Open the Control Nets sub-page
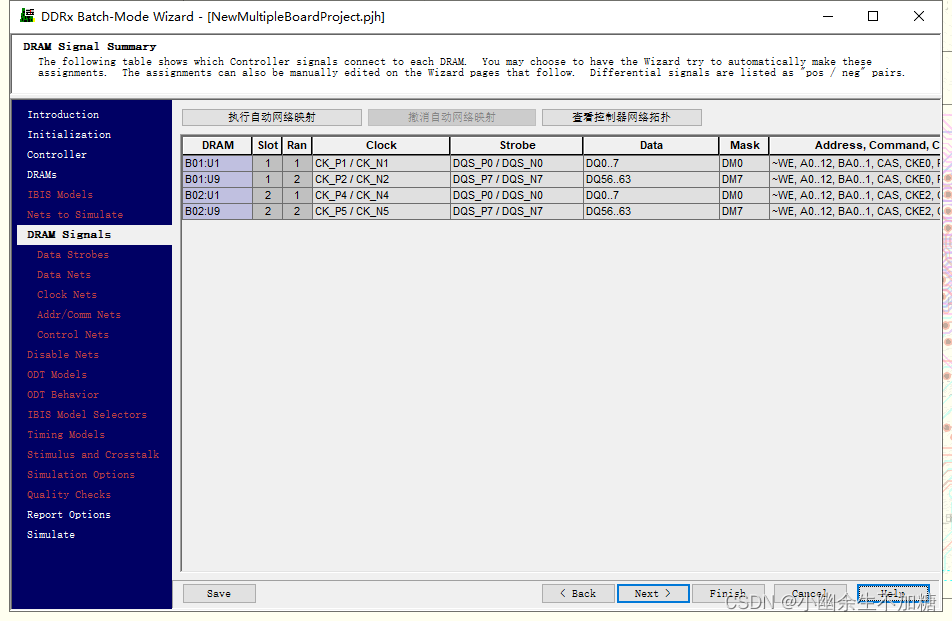Screen dimensions: 952x621 pyautogui.click(x=72, y=335)
